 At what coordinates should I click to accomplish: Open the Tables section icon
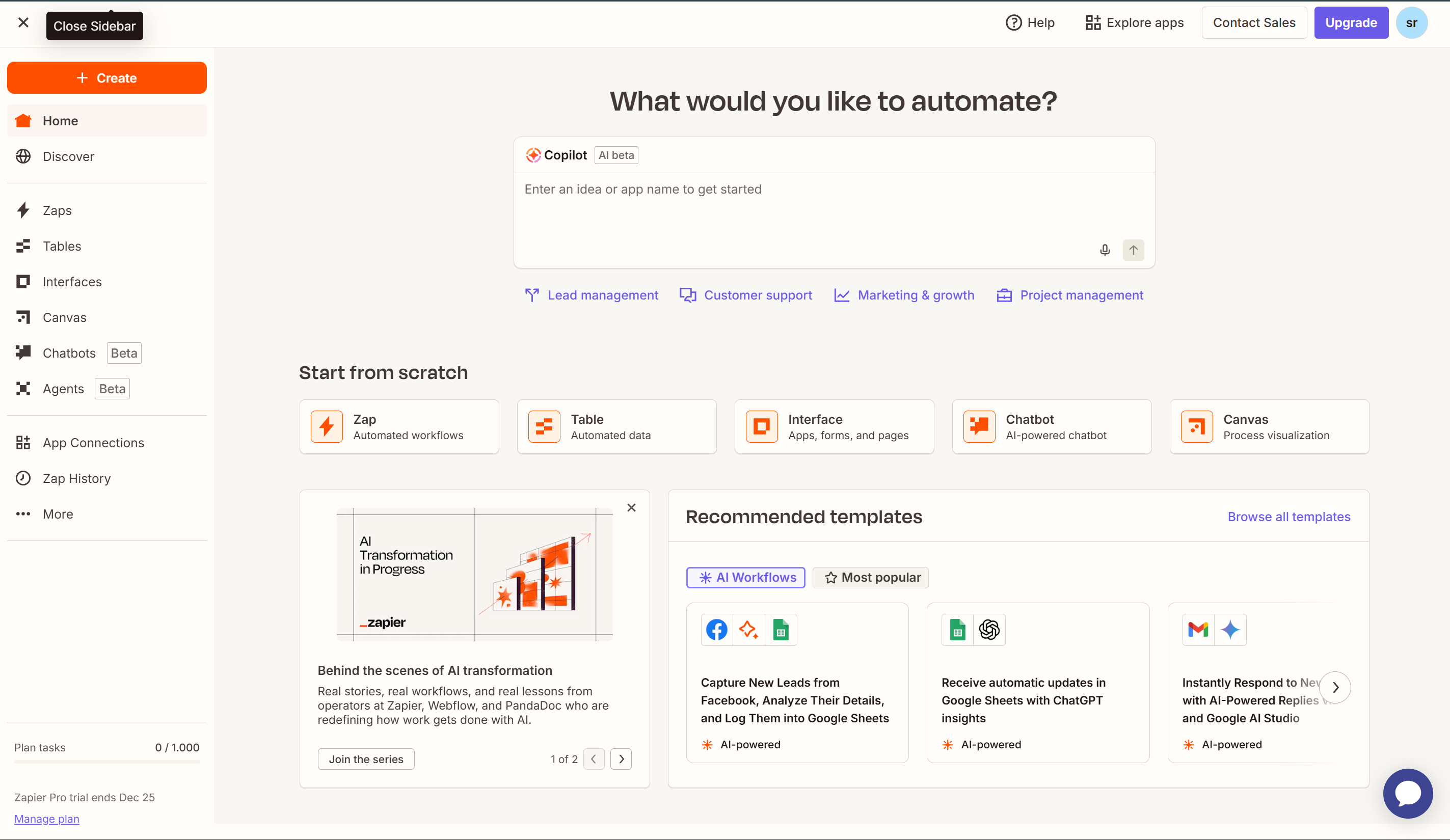click(x=23, y=246)
